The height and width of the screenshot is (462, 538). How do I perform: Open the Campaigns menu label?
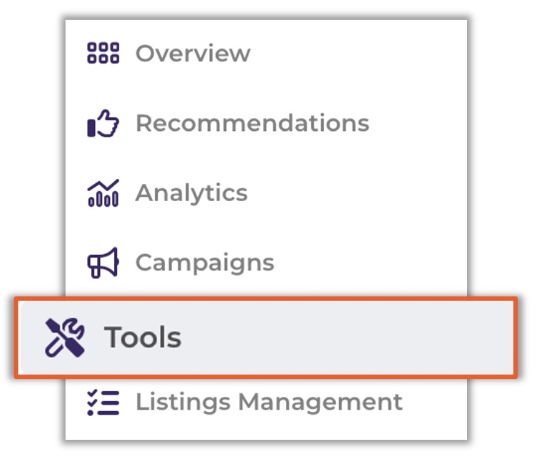[x=205, y=264]
